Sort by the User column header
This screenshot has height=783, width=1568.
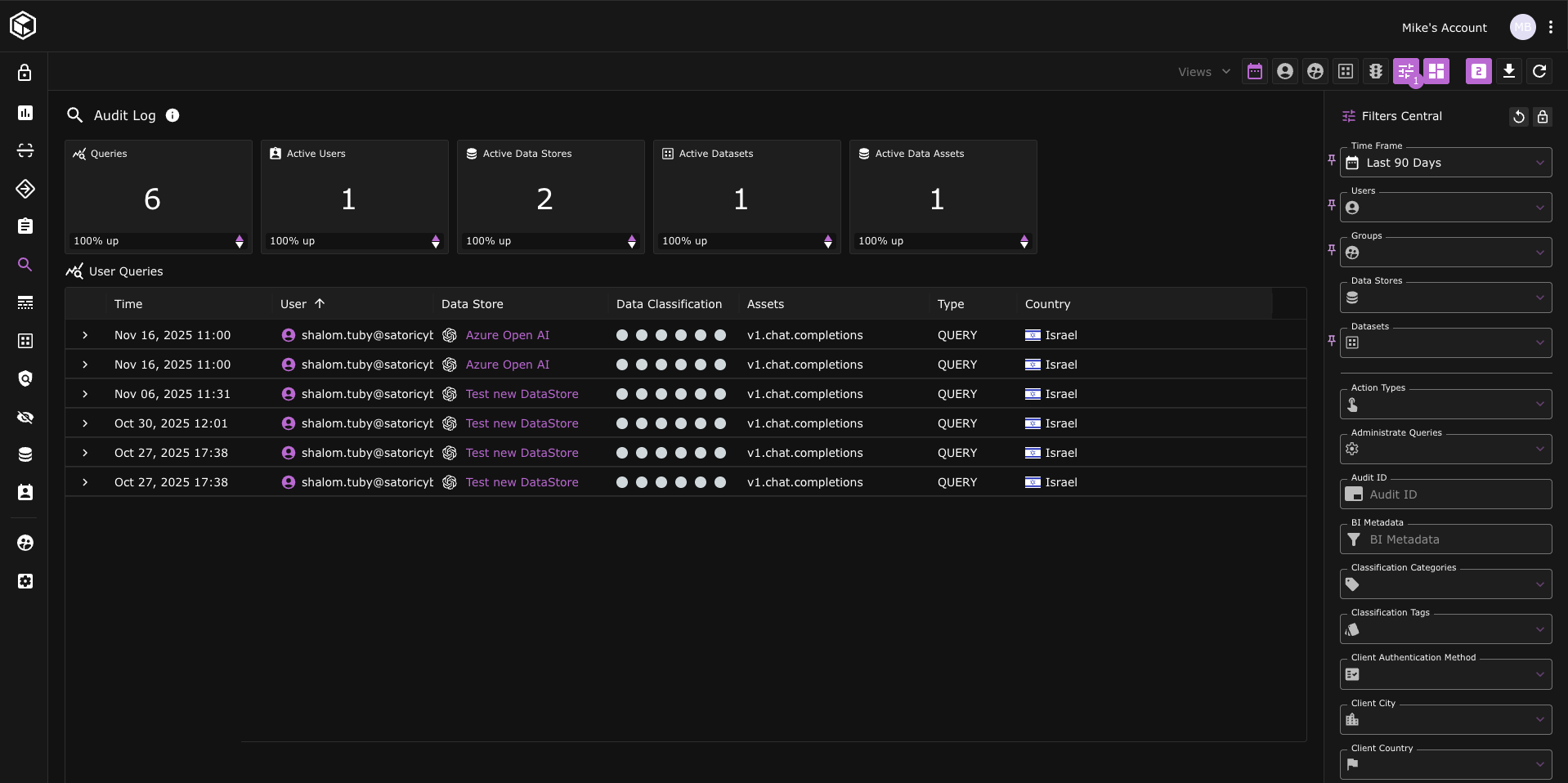[293, 304]
